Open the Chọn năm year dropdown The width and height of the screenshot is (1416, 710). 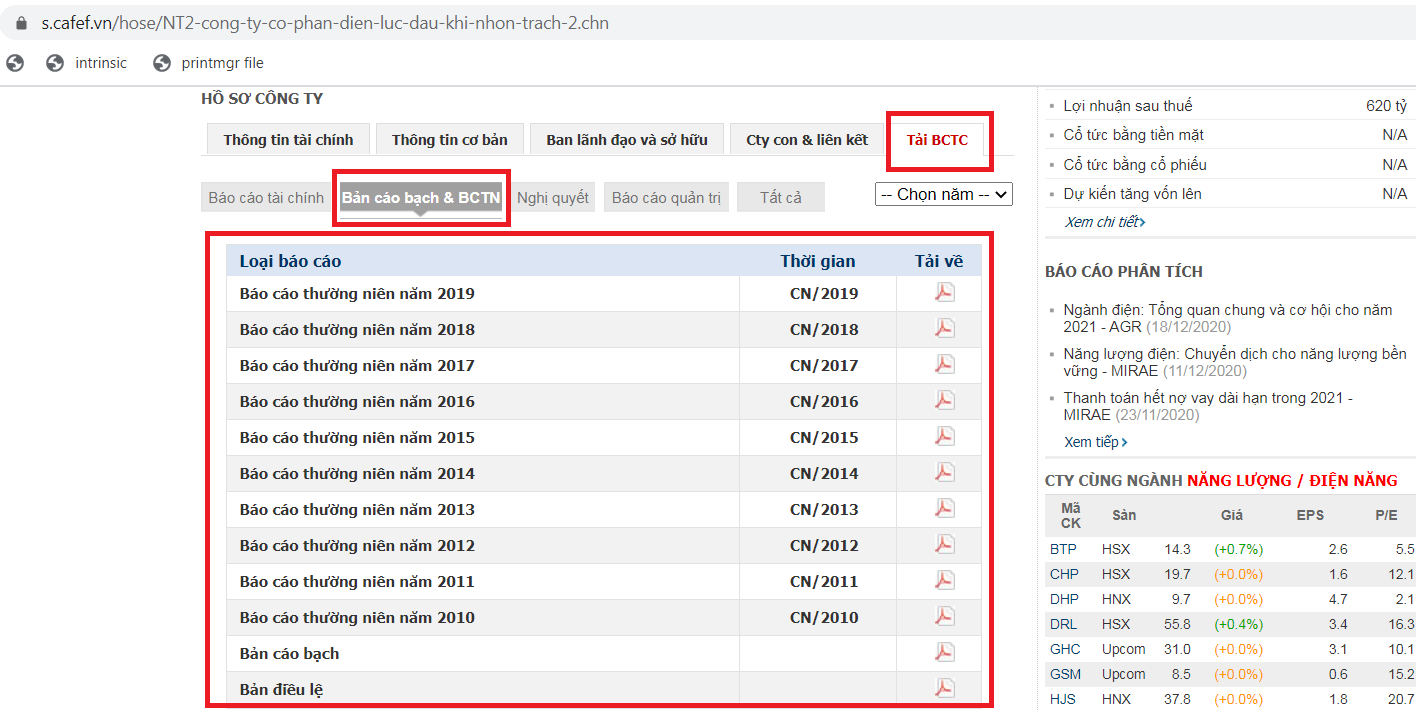[x=943, y=194]
